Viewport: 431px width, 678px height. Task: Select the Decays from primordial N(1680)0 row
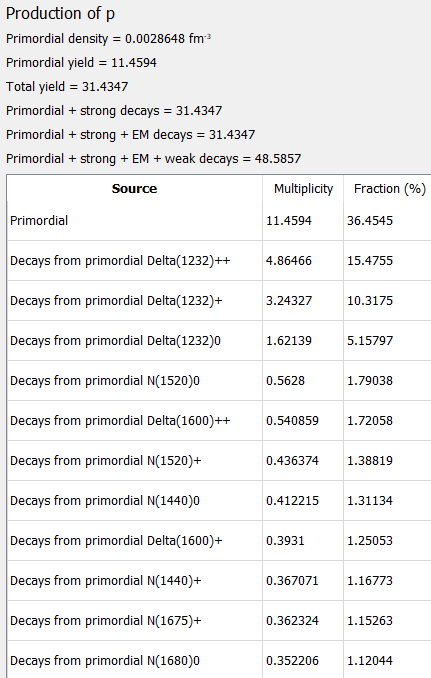pos(219,660)
